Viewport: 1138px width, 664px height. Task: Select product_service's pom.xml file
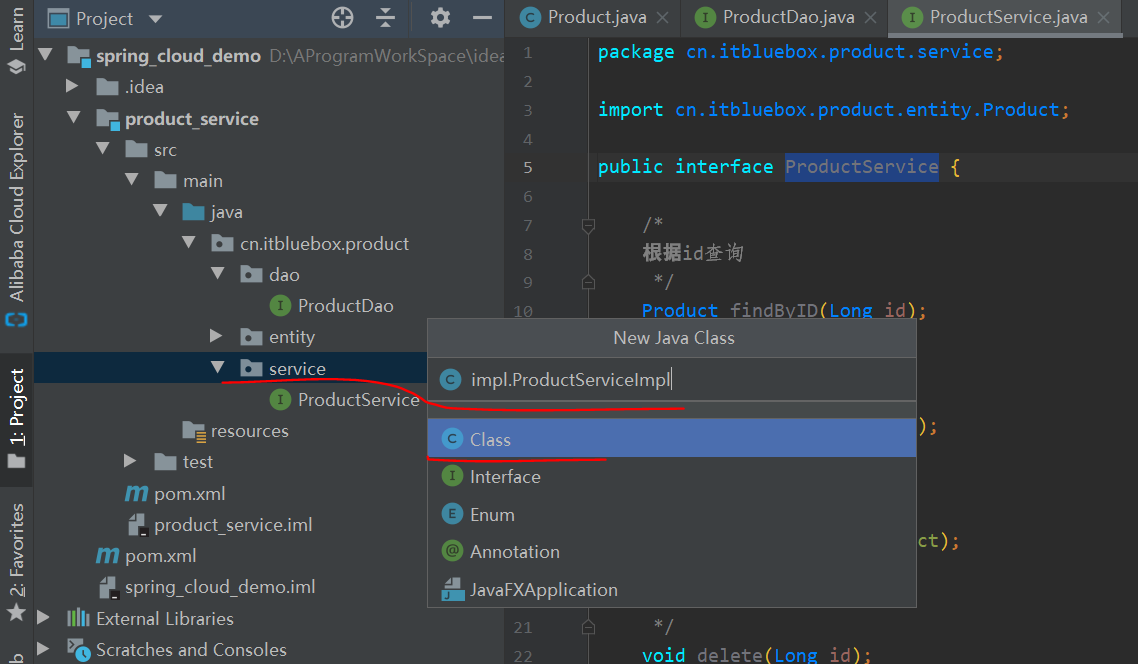pos(175,493)
